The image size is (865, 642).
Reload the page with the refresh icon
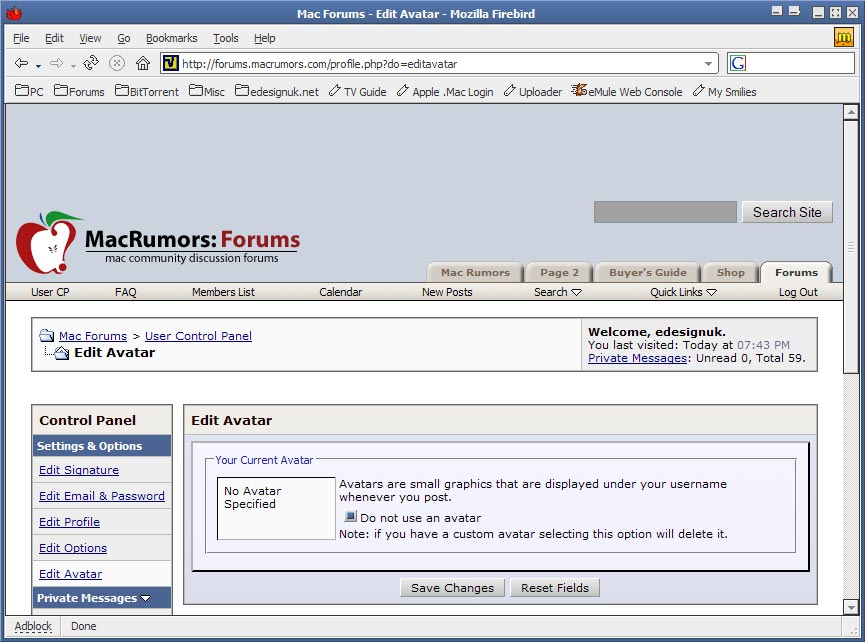(x=91, y=63)
